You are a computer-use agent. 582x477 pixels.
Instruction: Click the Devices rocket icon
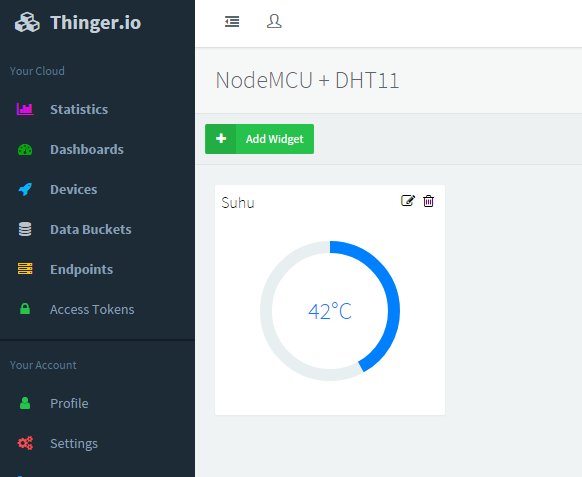[x=25, y=189]
